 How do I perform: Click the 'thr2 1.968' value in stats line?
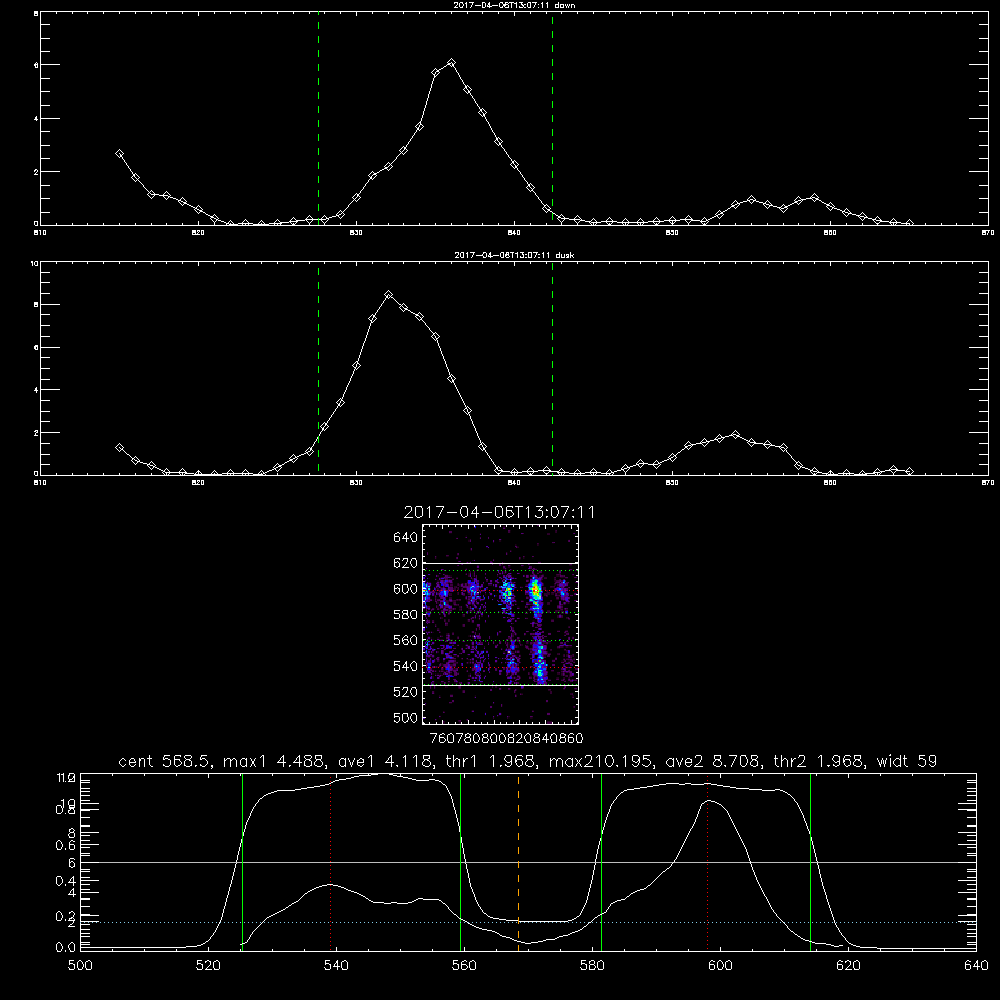coord(820,761)
